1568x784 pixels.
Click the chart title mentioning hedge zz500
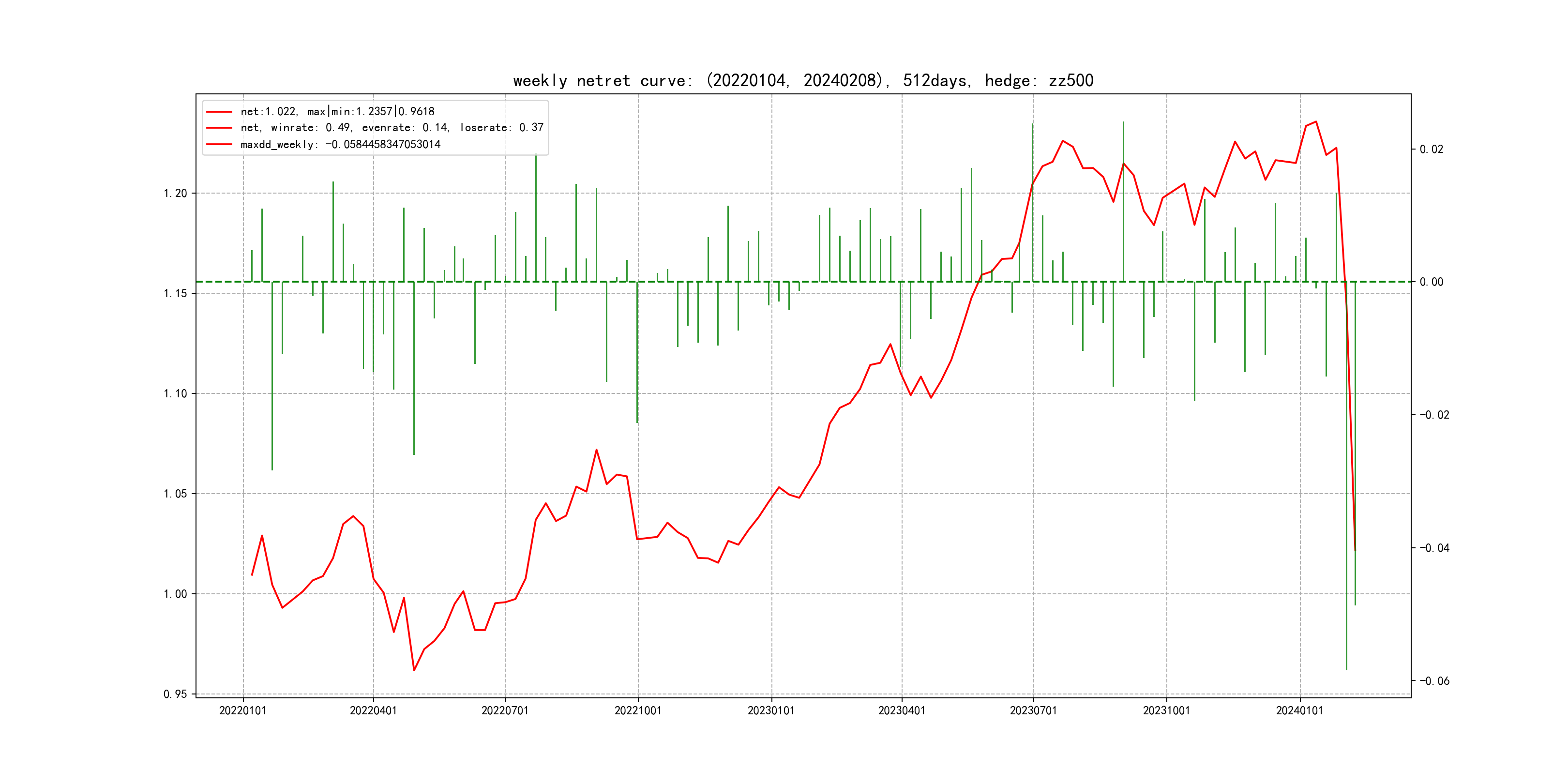803,81
